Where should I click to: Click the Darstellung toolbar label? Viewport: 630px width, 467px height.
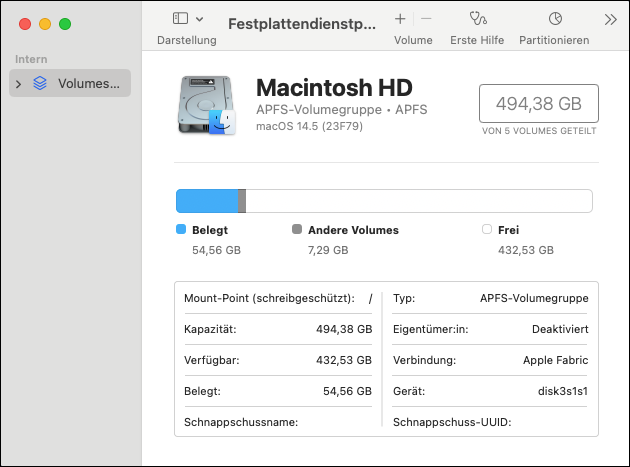(x=186, y=40)
